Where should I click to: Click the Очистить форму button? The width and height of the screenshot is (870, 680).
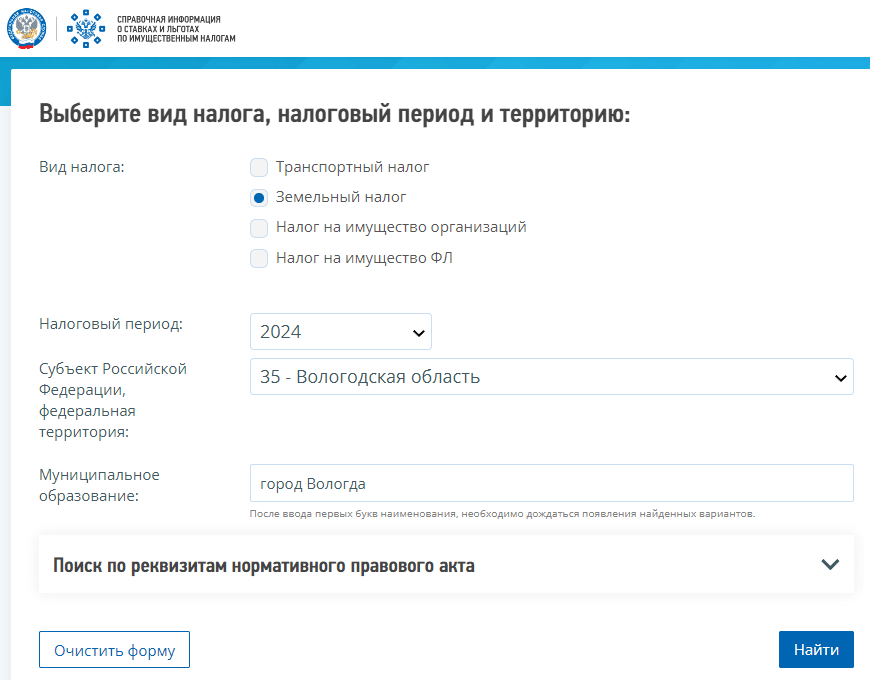(x=114, y=649)
